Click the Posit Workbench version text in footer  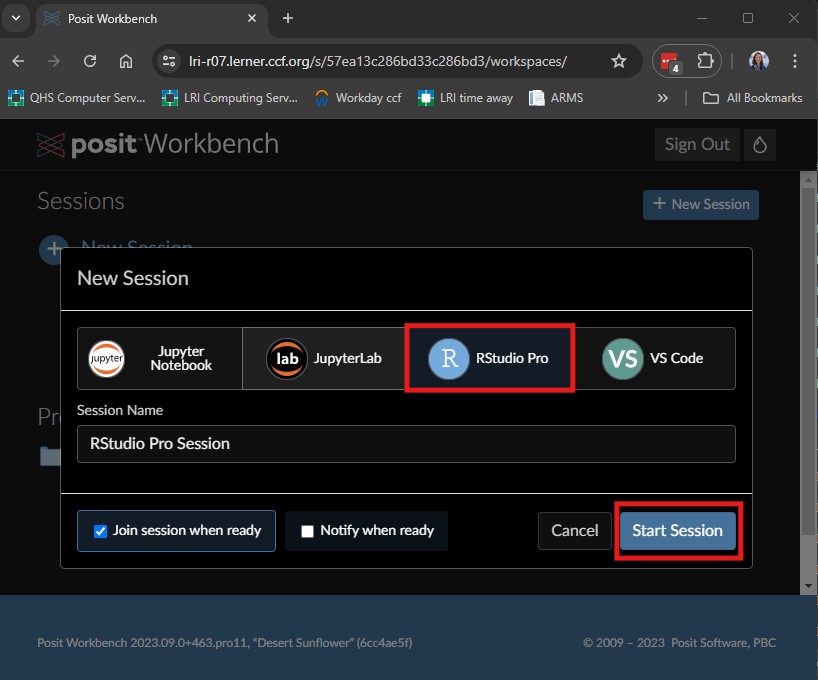[225, 643]
